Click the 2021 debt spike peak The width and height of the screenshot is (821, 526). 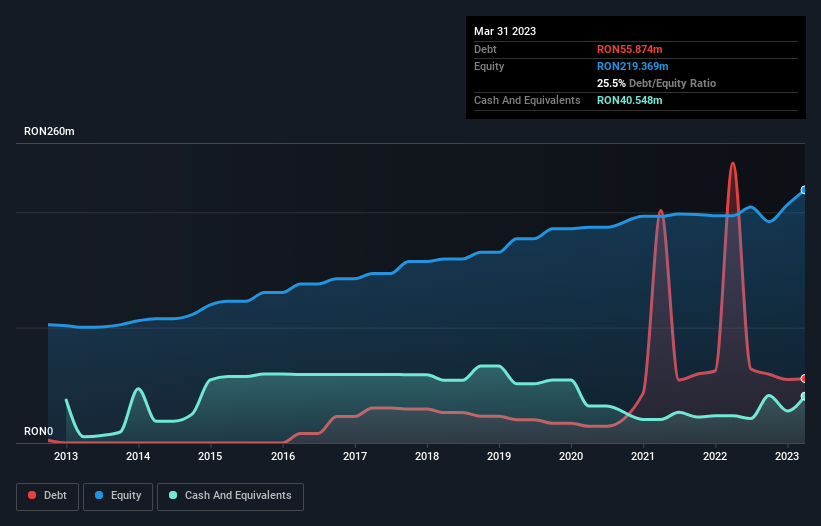click(x=661, y=211)
